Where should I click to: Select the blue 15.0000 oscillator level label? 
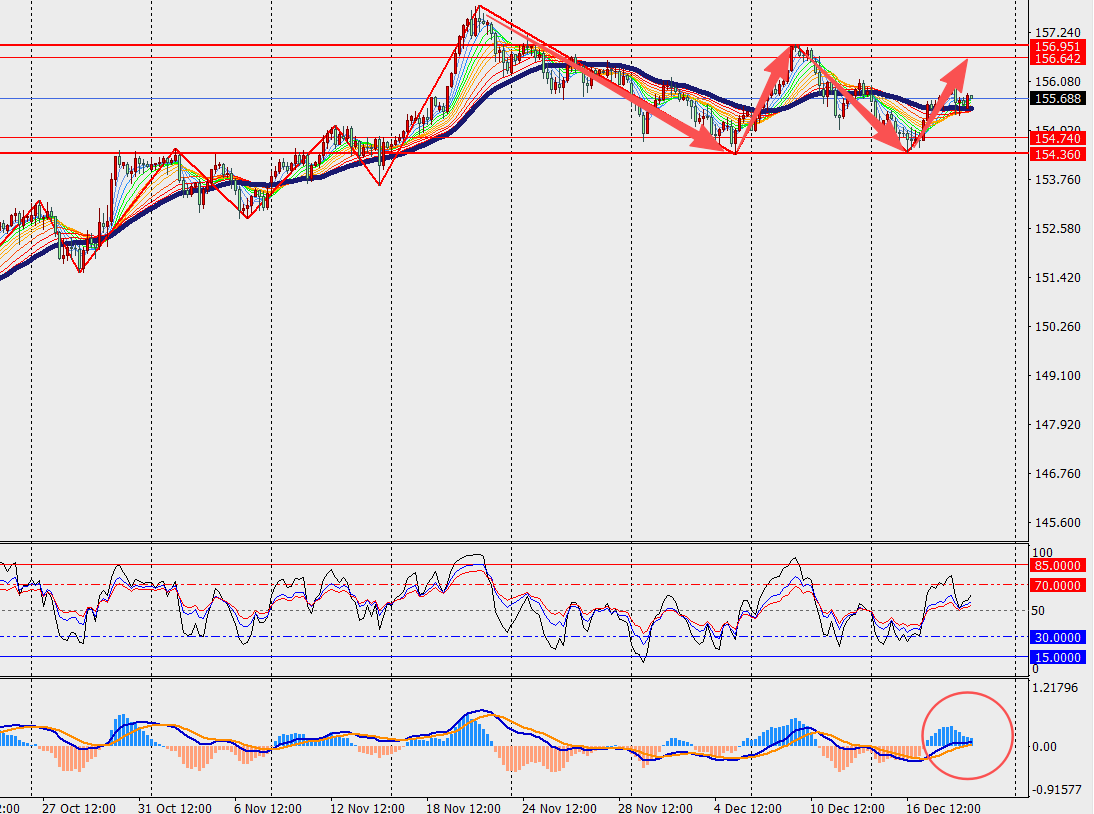pyautogui.click(x=1058, y=657)
